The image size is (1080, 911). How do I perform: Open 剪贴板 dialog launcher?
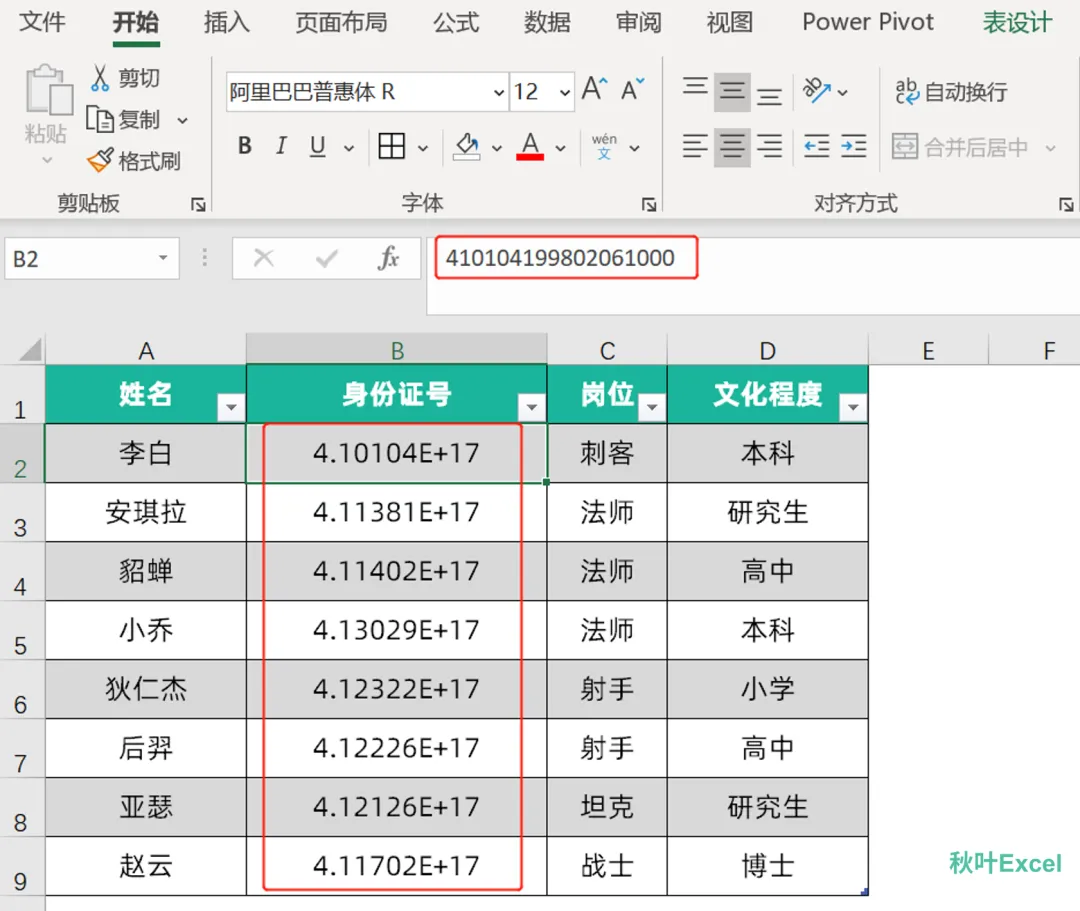[198, 205]
